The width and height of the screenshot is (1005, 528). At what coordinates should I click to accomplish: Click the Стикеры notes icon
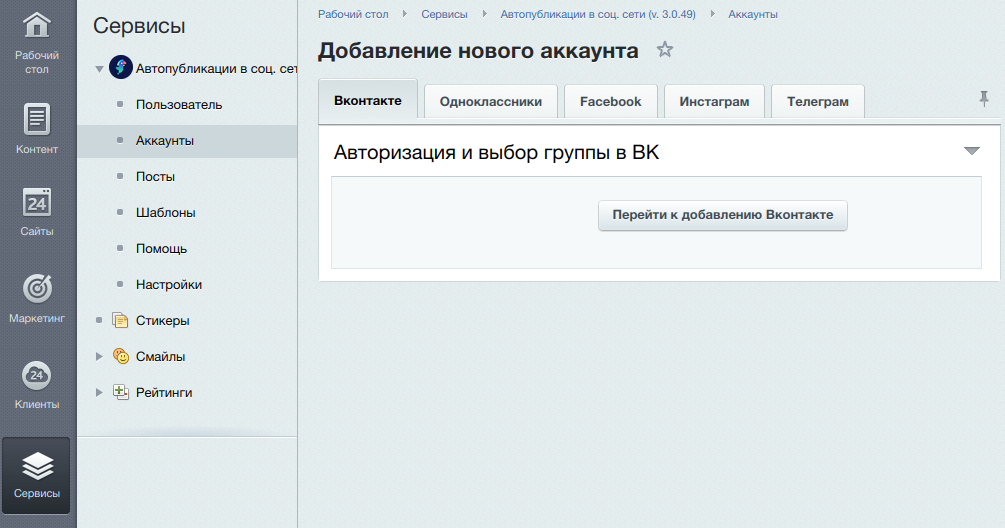pos(120,320)
